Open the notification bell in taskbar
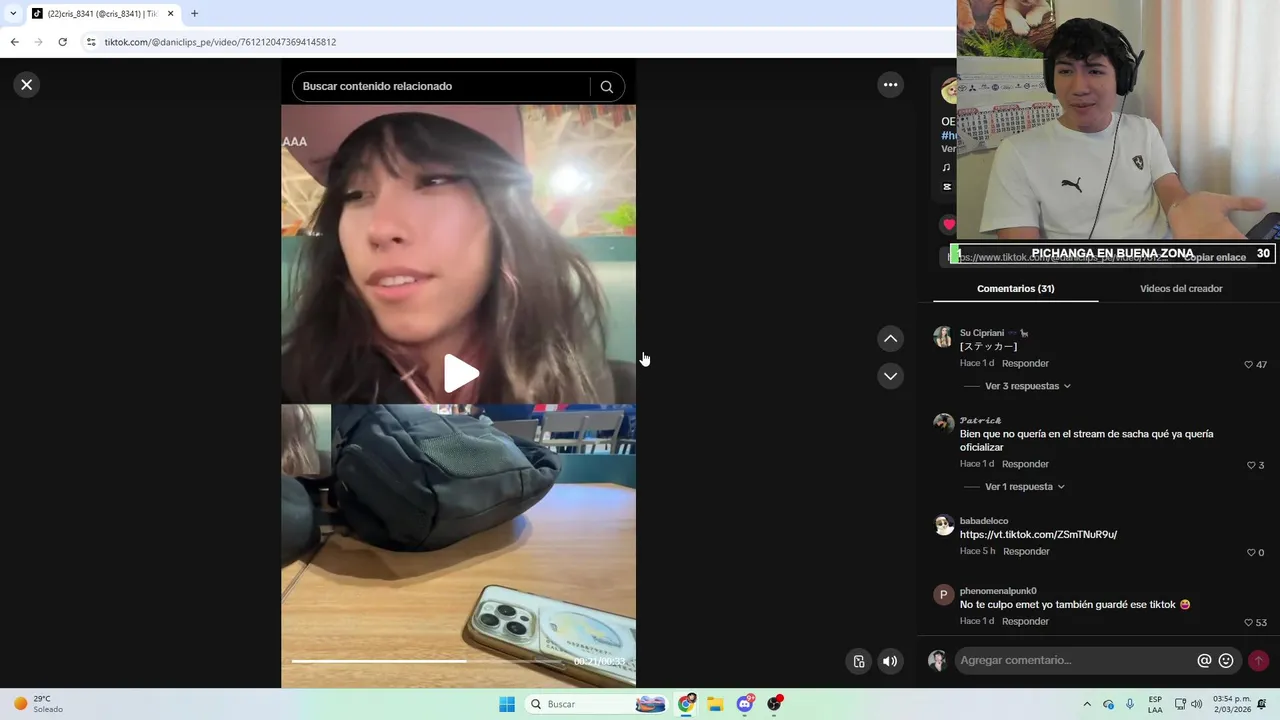Screen dimensions: 1280x720 tap(1262, 704)
